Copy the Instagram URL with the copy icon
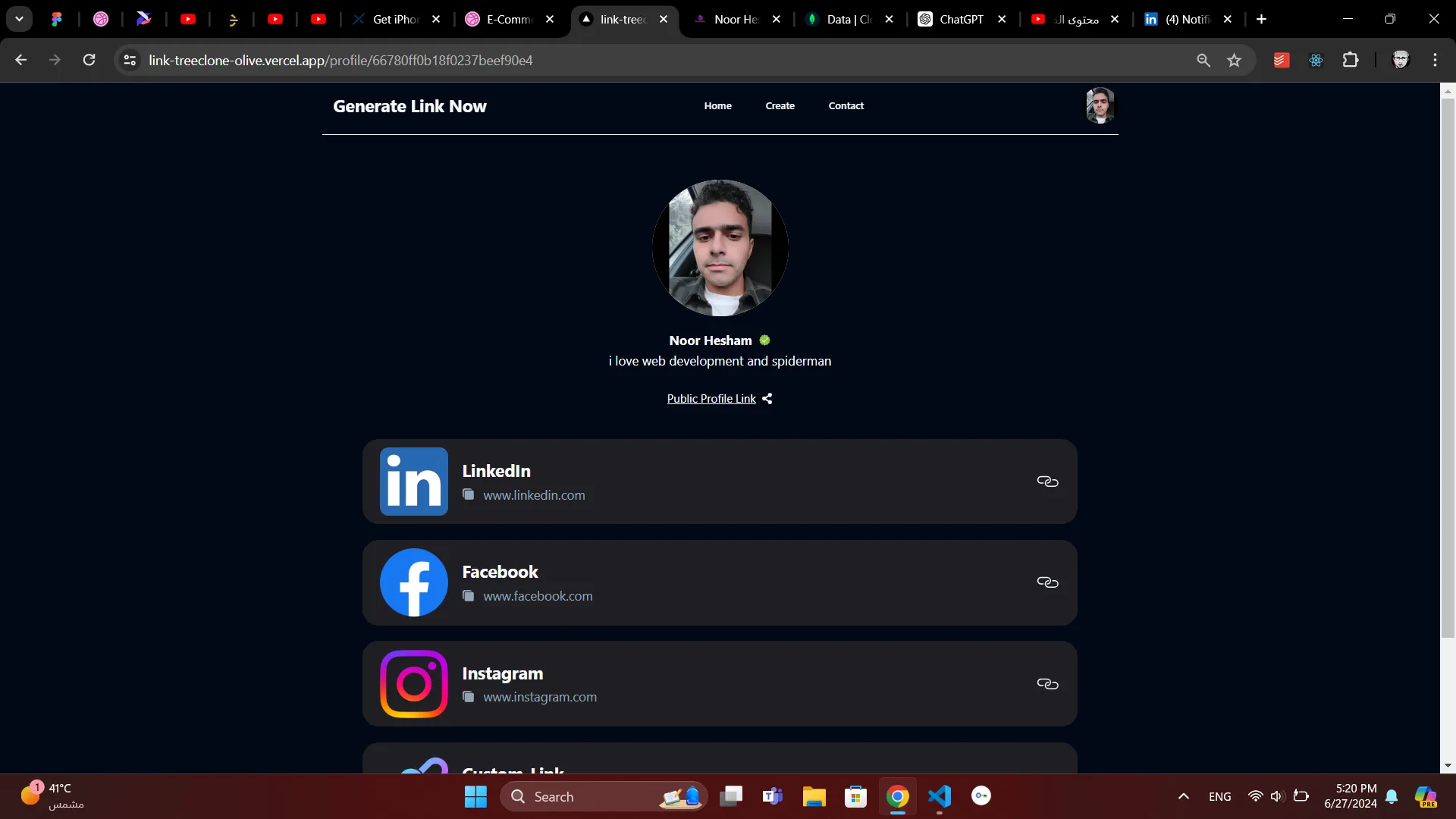This screenshot has width=1456, height=819. (x=469, y=696)
